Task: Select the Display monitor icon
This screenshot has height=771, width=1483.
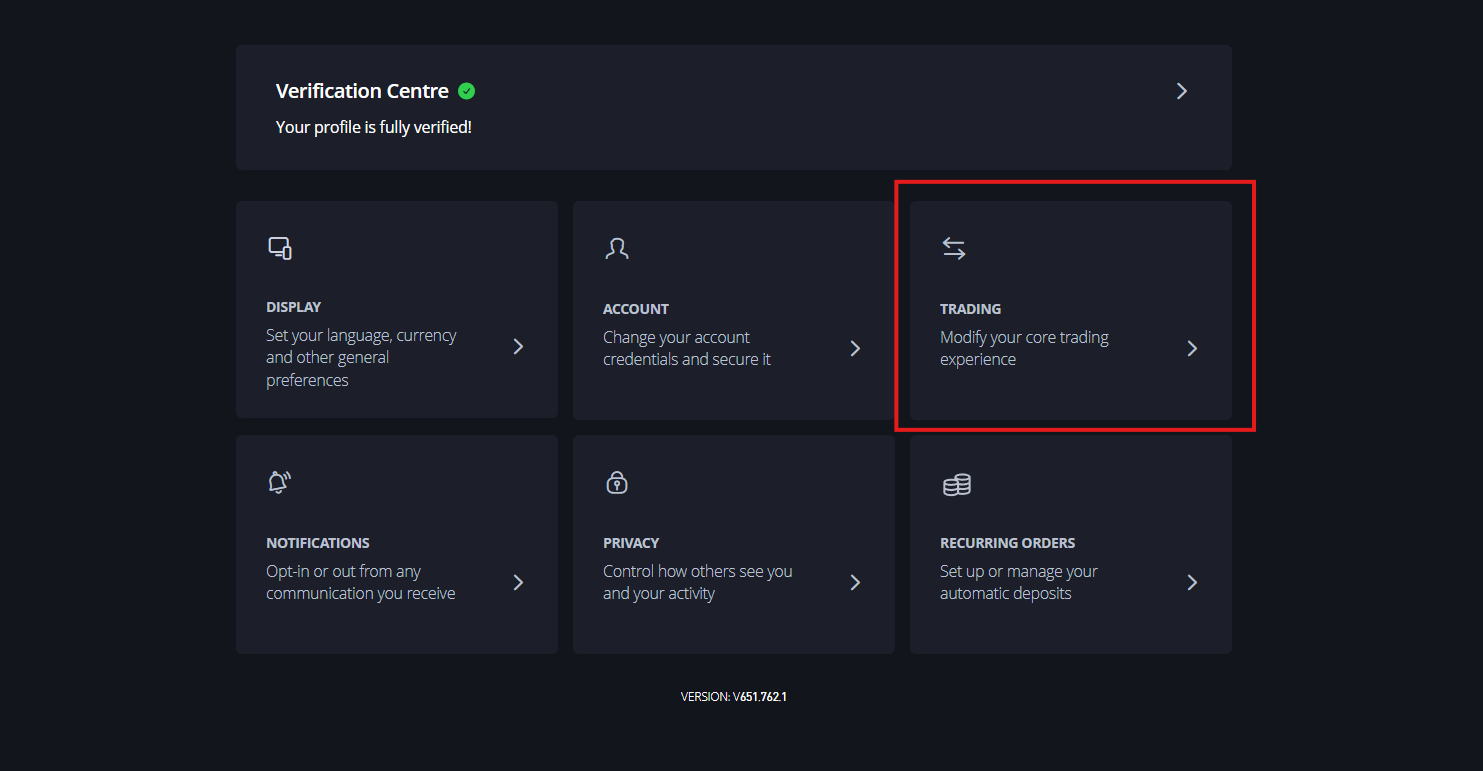Action: [x=279, y=247]
